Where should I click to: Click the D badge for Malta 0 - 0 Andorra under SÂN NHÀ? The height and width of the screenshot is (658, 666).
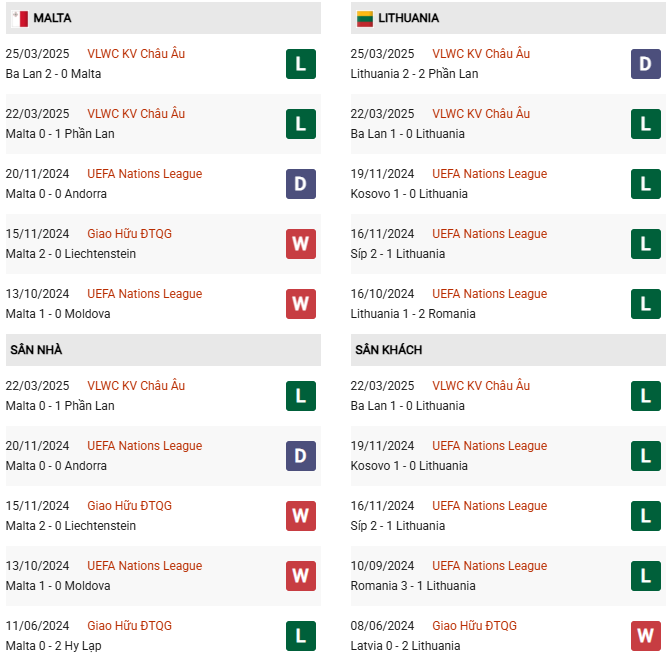coord(301,456)
